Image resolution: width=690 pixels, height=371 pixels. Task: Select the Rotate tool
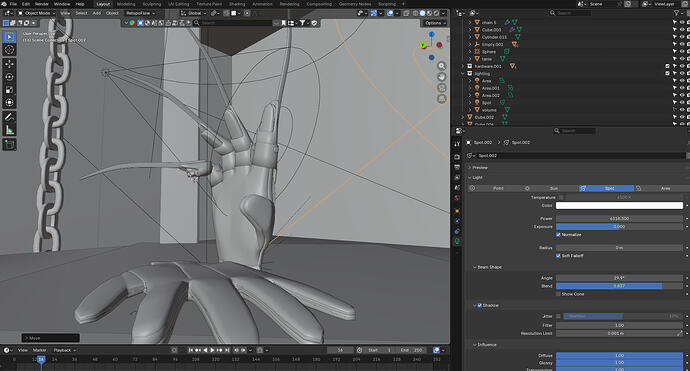pyautogui.click(x=9, y=77)
